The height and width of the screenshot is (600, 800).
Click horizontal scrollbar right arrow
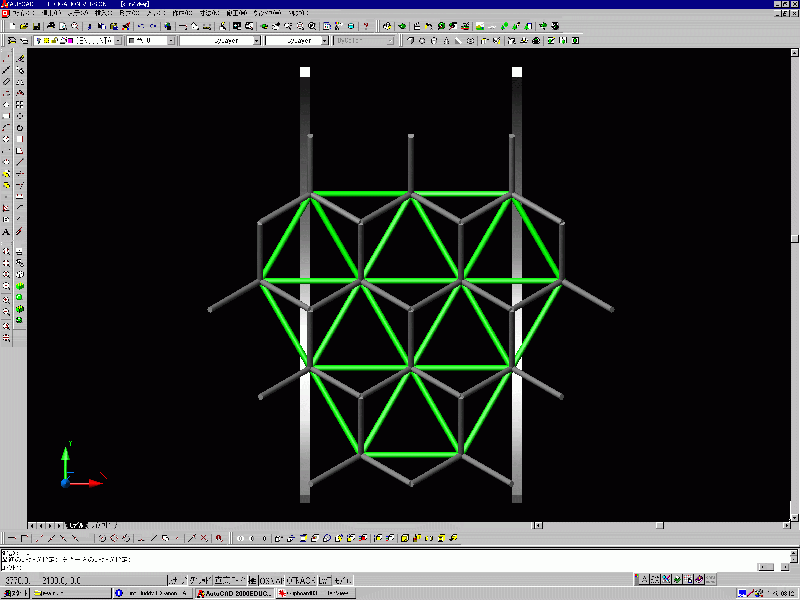pyautogui.click(x=786, y=525)
